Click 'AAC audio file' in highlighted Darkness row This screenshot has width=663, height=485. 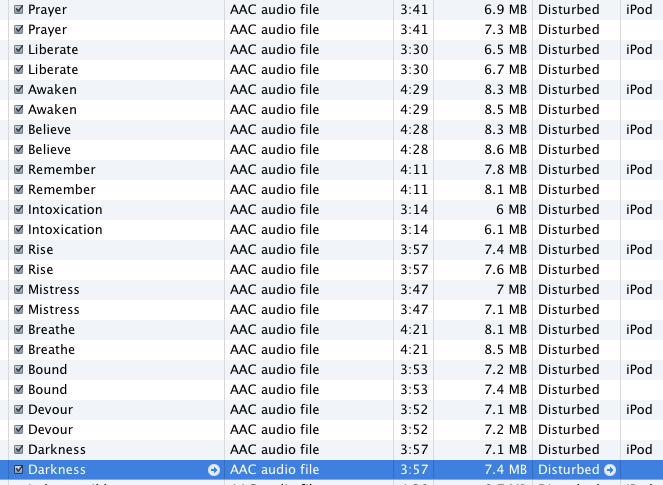pyautogui.click(x=274, y=469)
